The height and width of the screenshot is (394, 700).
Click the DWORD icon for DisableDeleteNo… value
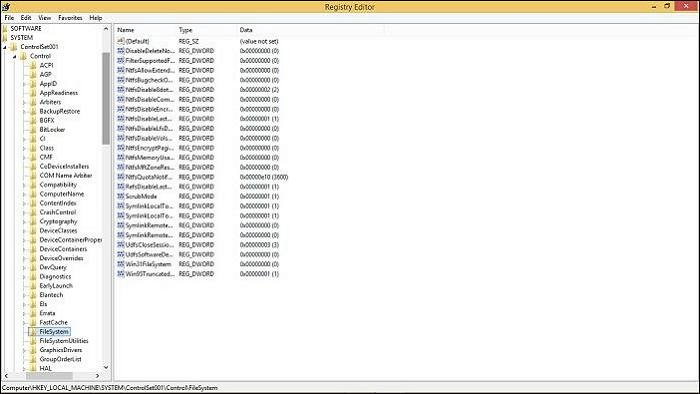click(121, 51)
